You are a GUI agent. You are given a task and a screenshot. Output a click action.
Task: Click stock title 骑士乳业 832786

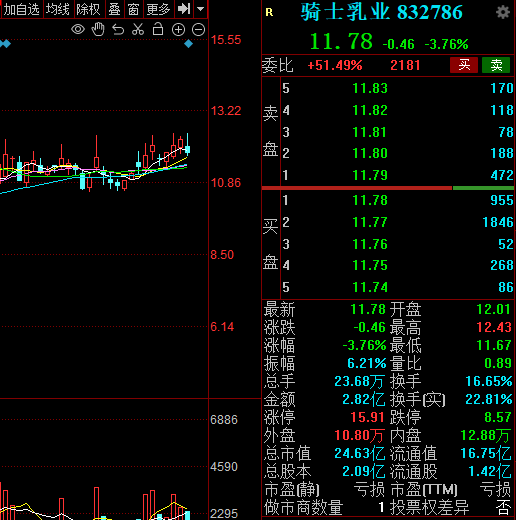pos(381,12)
